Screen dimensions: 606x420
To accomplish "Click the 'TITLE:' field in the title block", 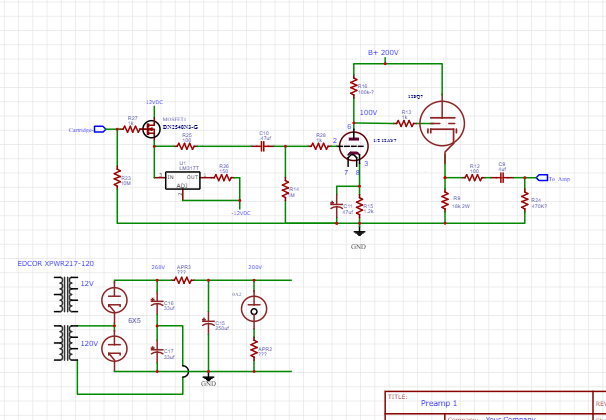I will coord(397,397).
